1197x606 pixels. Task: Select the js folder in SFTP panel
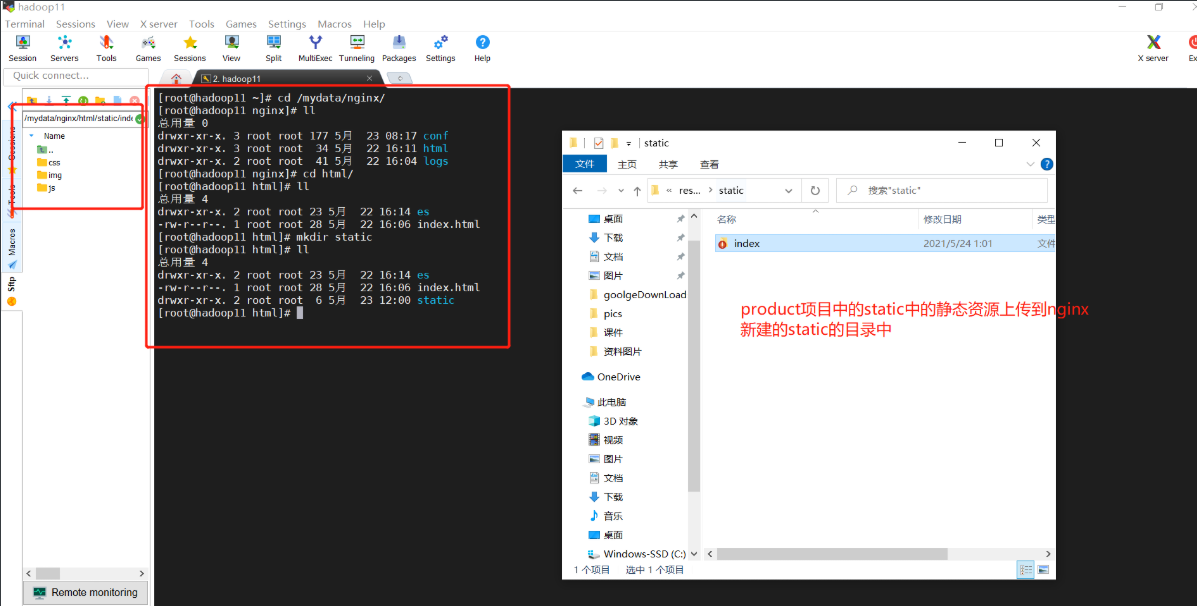46,187
